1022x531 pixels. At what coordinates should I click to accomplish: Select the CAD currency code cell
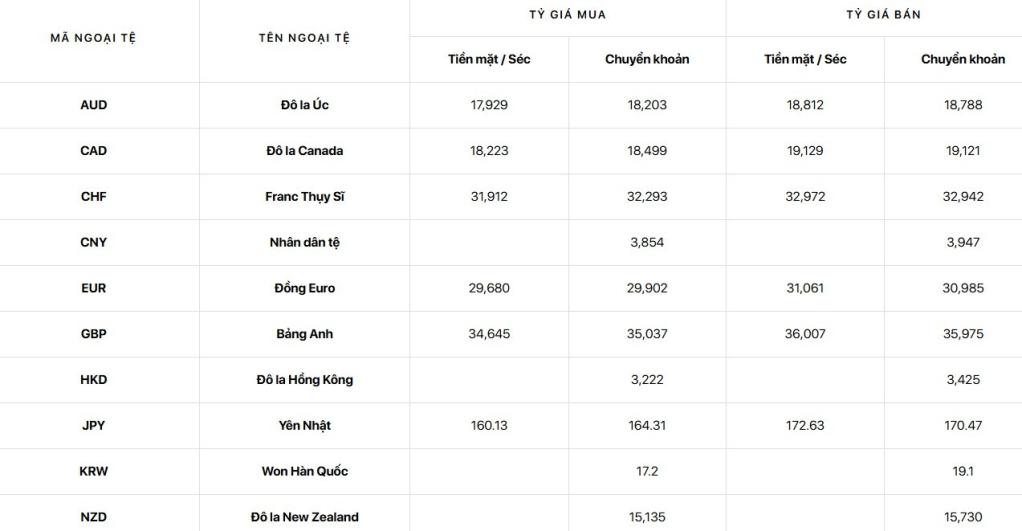click(93, 151)
